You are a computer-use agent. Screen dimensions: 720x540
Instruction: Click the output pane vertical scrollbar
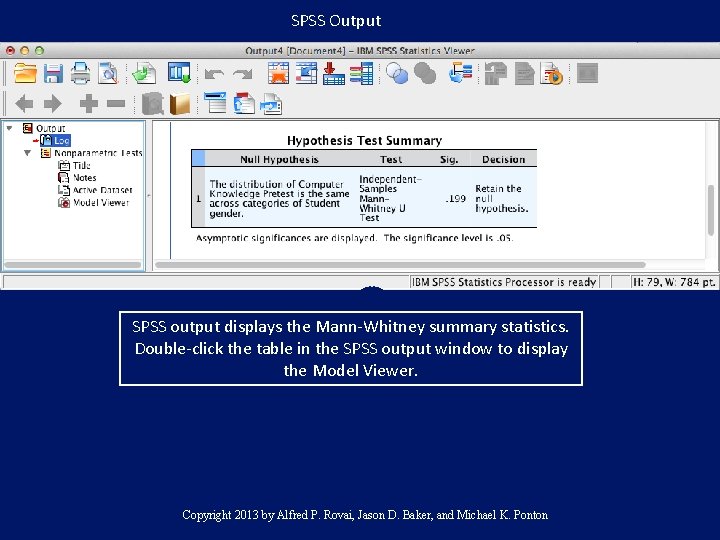[x=711, y=210]
